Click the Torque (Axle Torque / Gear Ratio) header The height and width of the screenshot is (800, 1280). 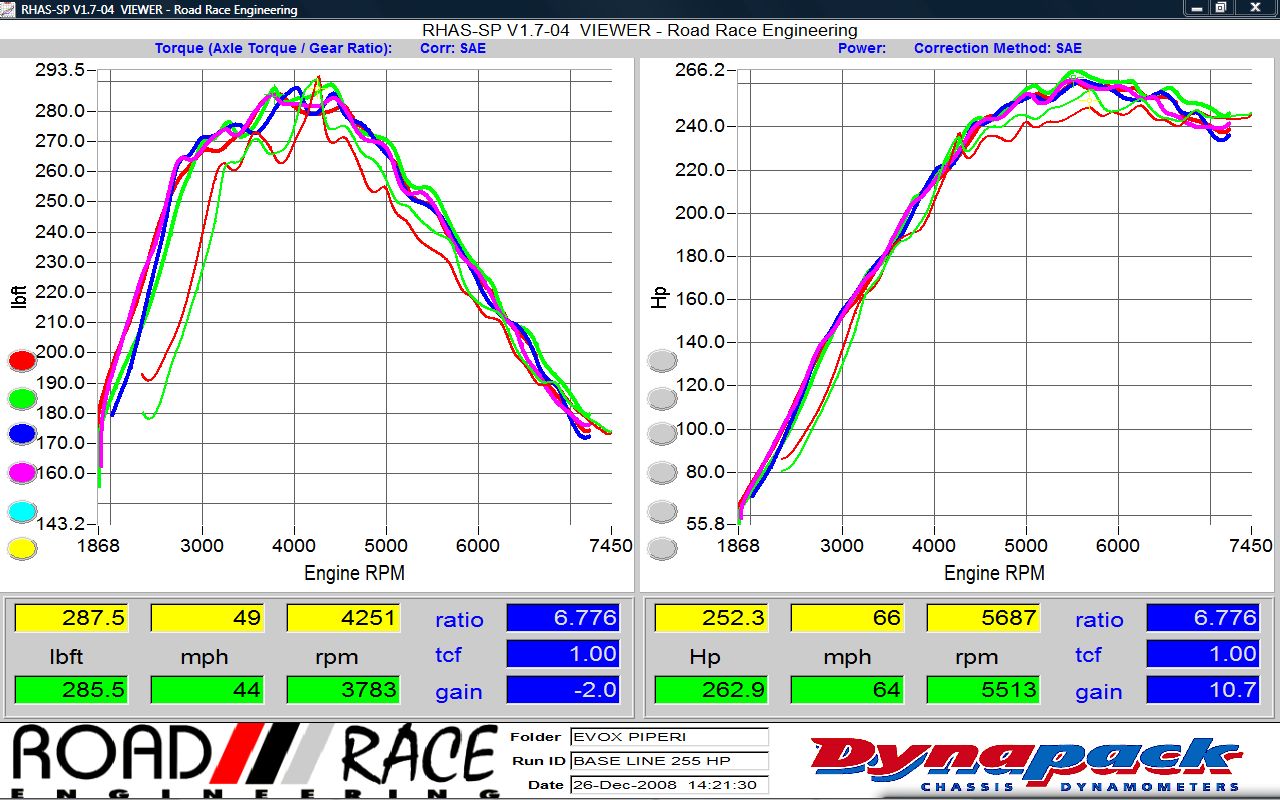[273, 48]
